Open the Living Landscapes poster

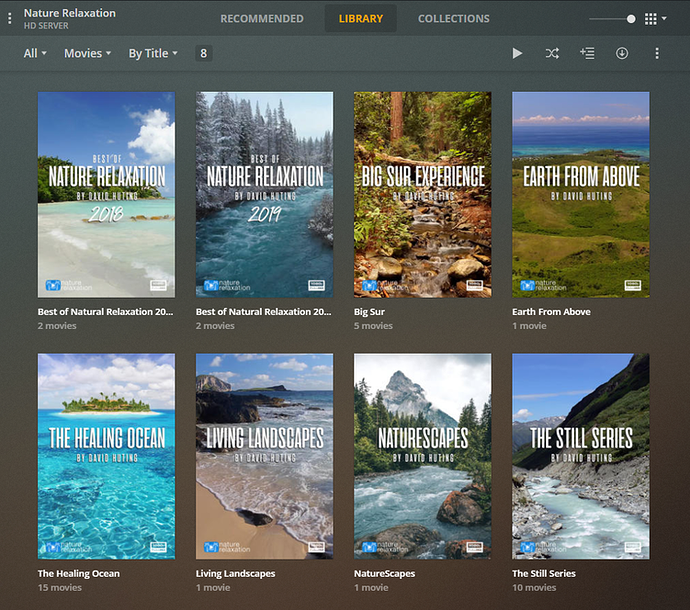click(264, 456)
